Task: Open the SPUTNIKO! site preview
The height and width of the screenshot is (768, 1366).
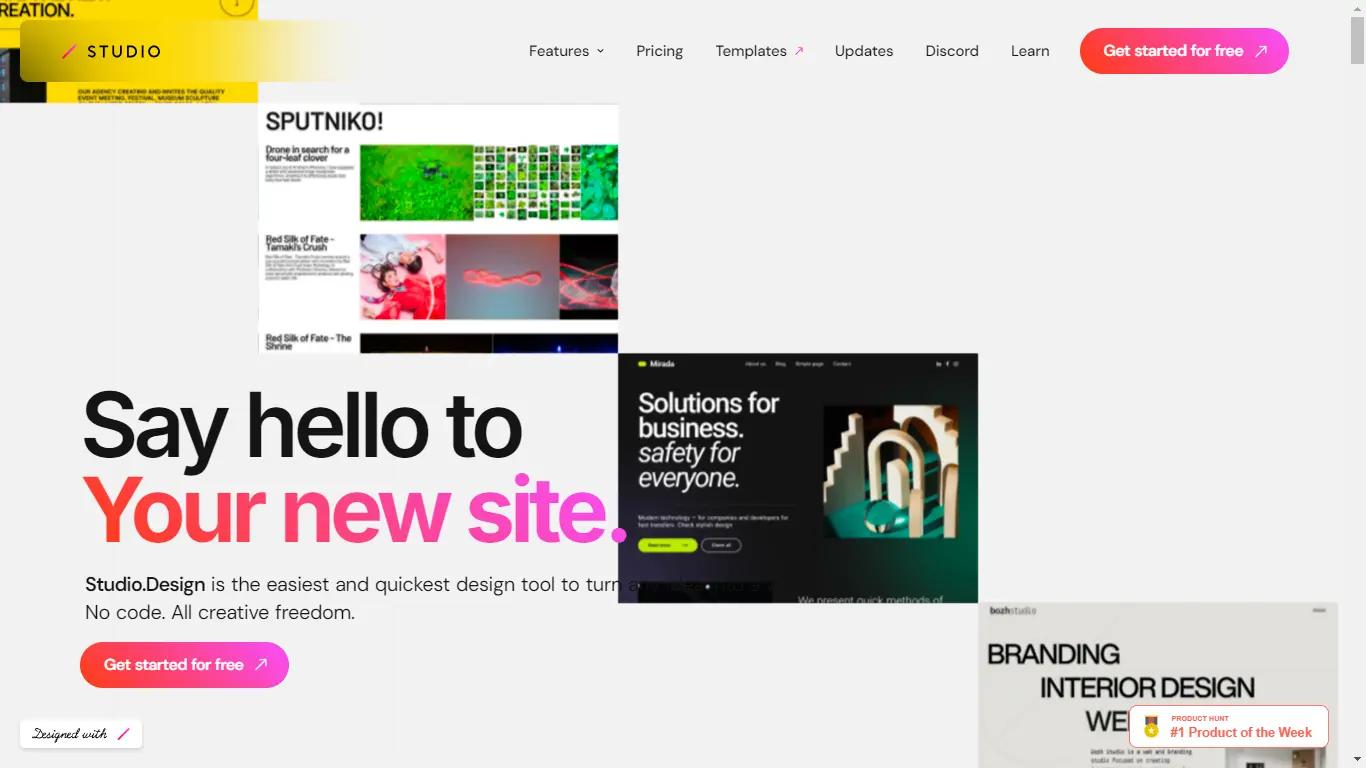Action: click(x=438, y=229)
